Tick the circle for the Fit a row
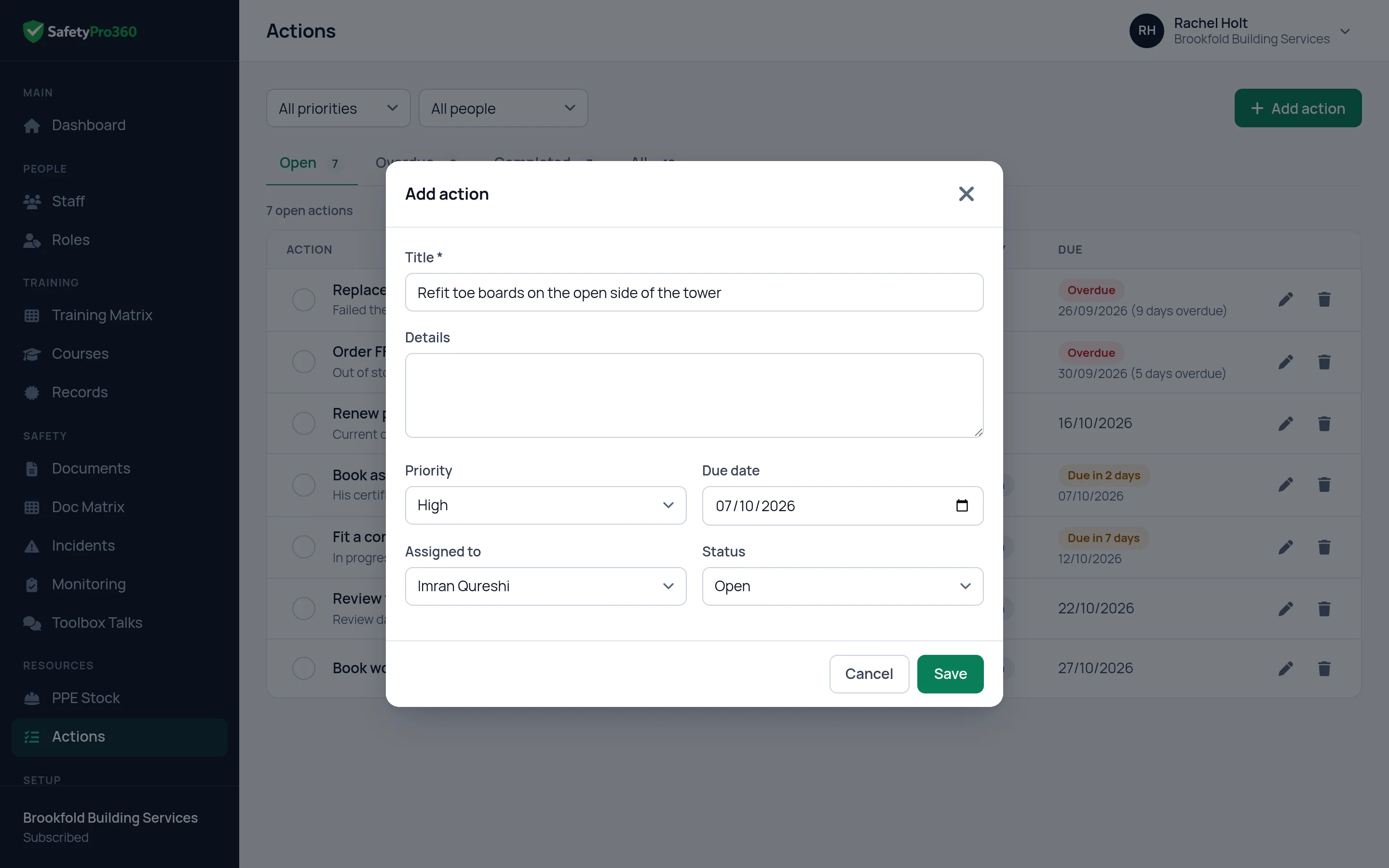 pos(304,546)
